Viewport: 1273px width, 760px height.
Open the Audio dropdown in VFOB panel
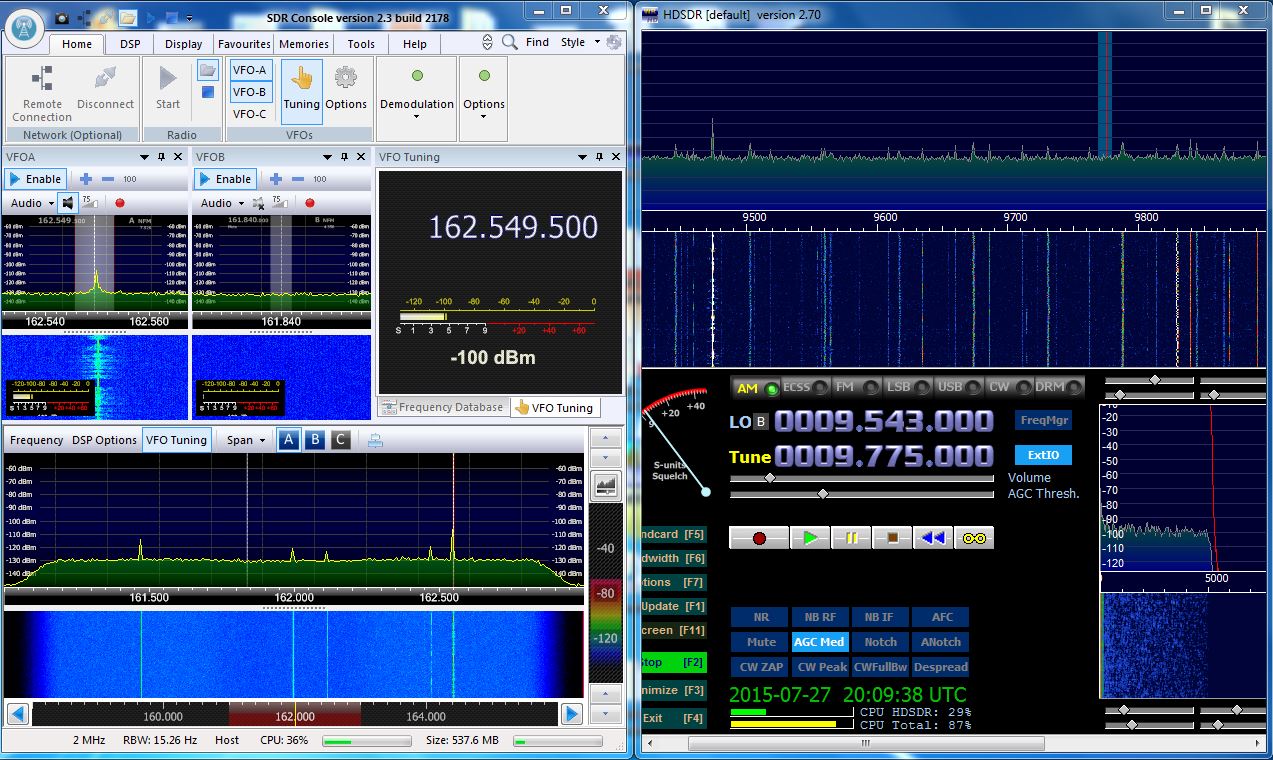pyautogui.click(x=221, y=203)
